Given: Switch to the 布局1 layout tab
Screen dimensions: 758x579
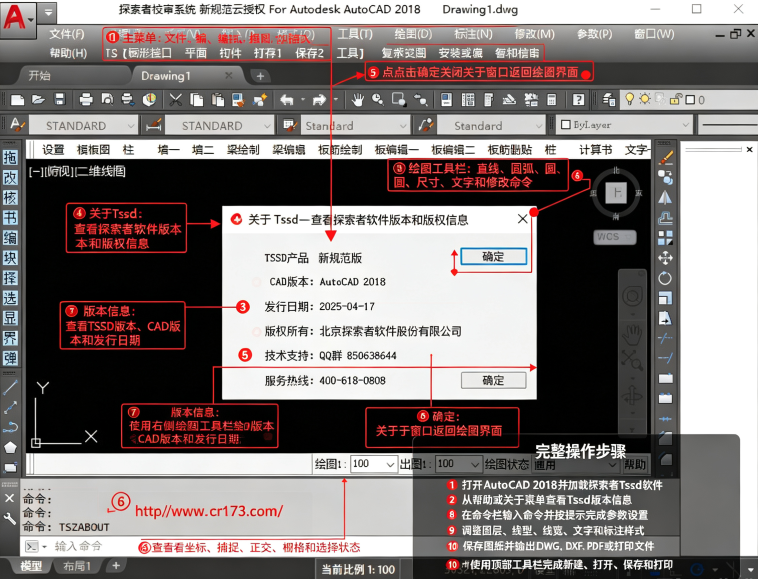Looking at the screenshot, I should coord(77,566).
